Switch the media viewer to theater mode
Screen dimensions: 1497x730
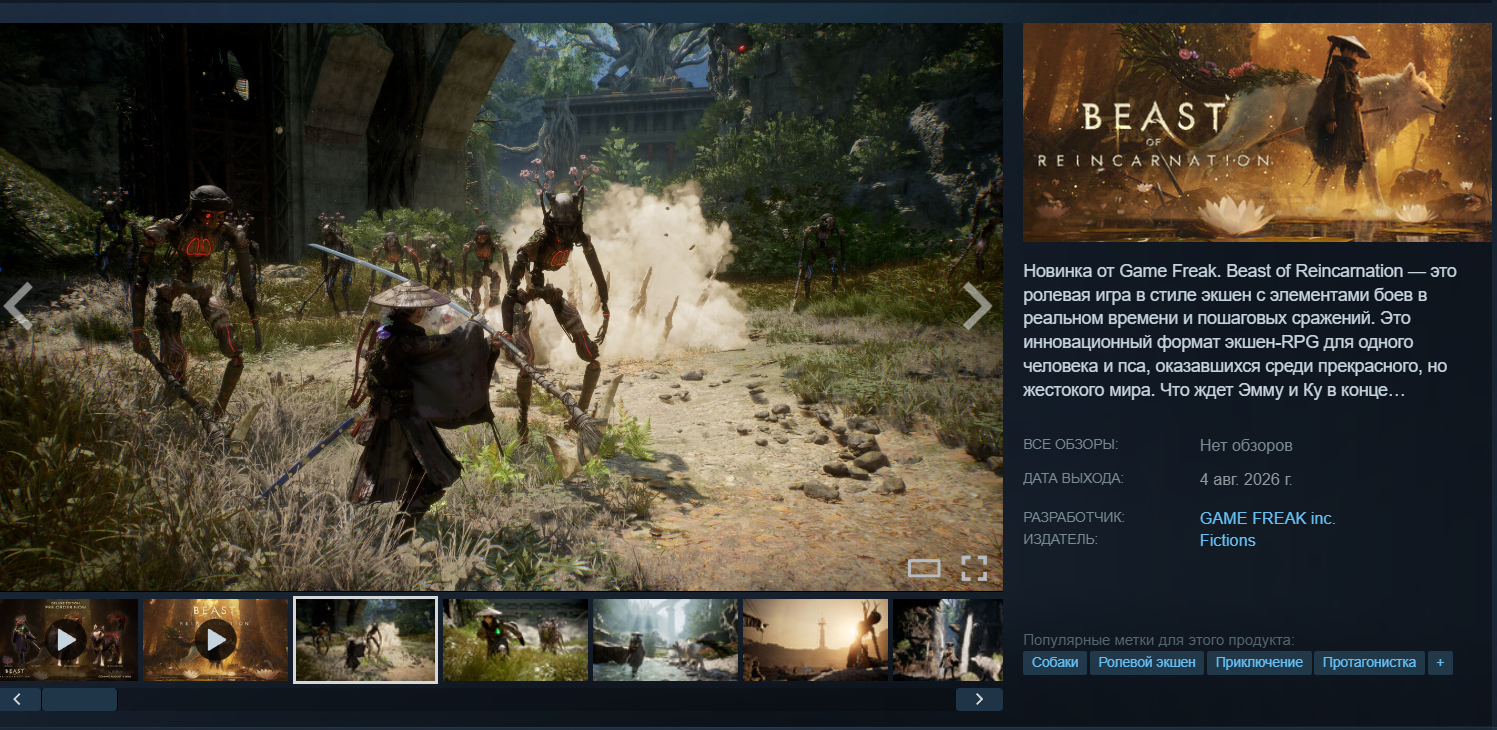tap(924, 568)
